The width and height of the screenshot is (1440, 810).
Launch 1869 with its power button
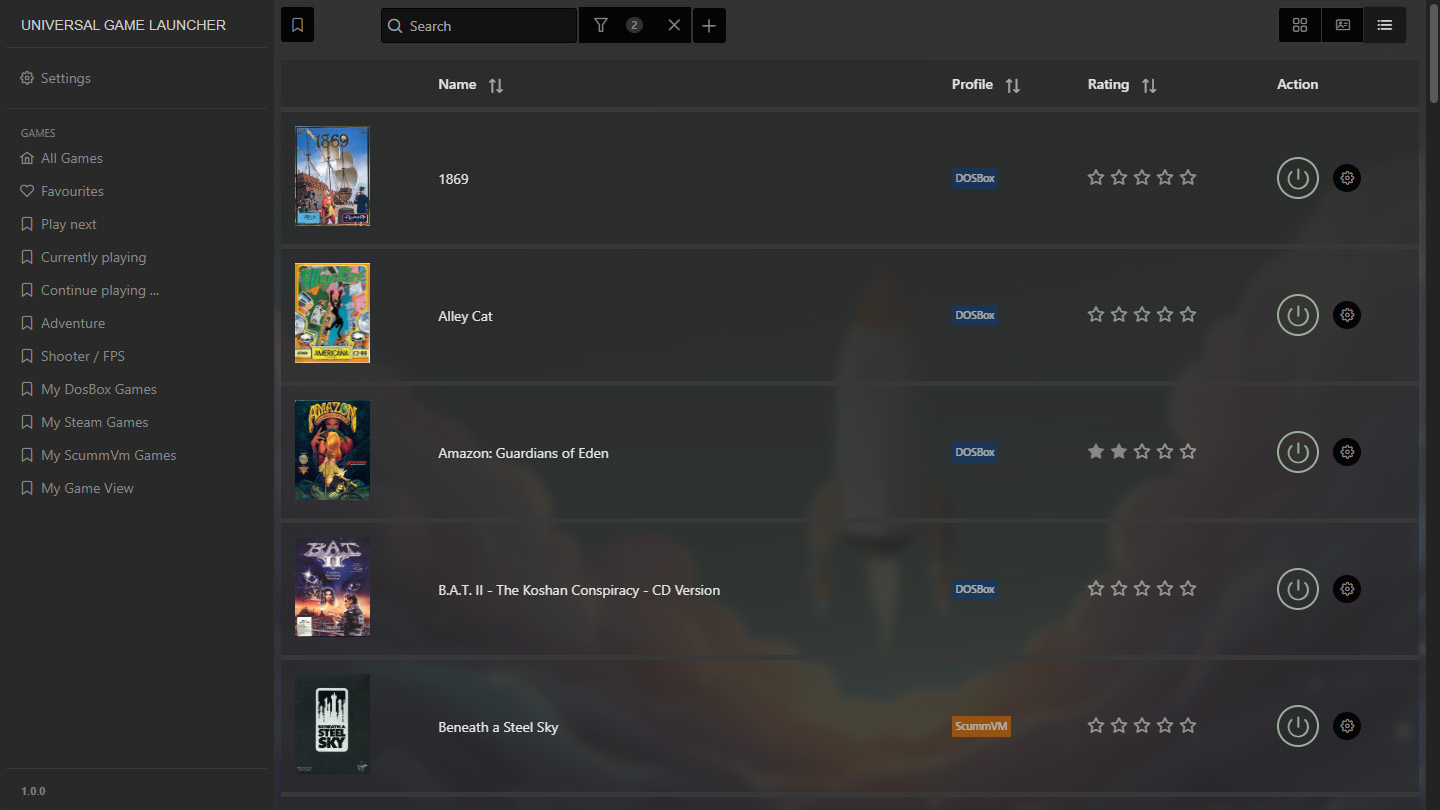click(x=1297, y=178)
